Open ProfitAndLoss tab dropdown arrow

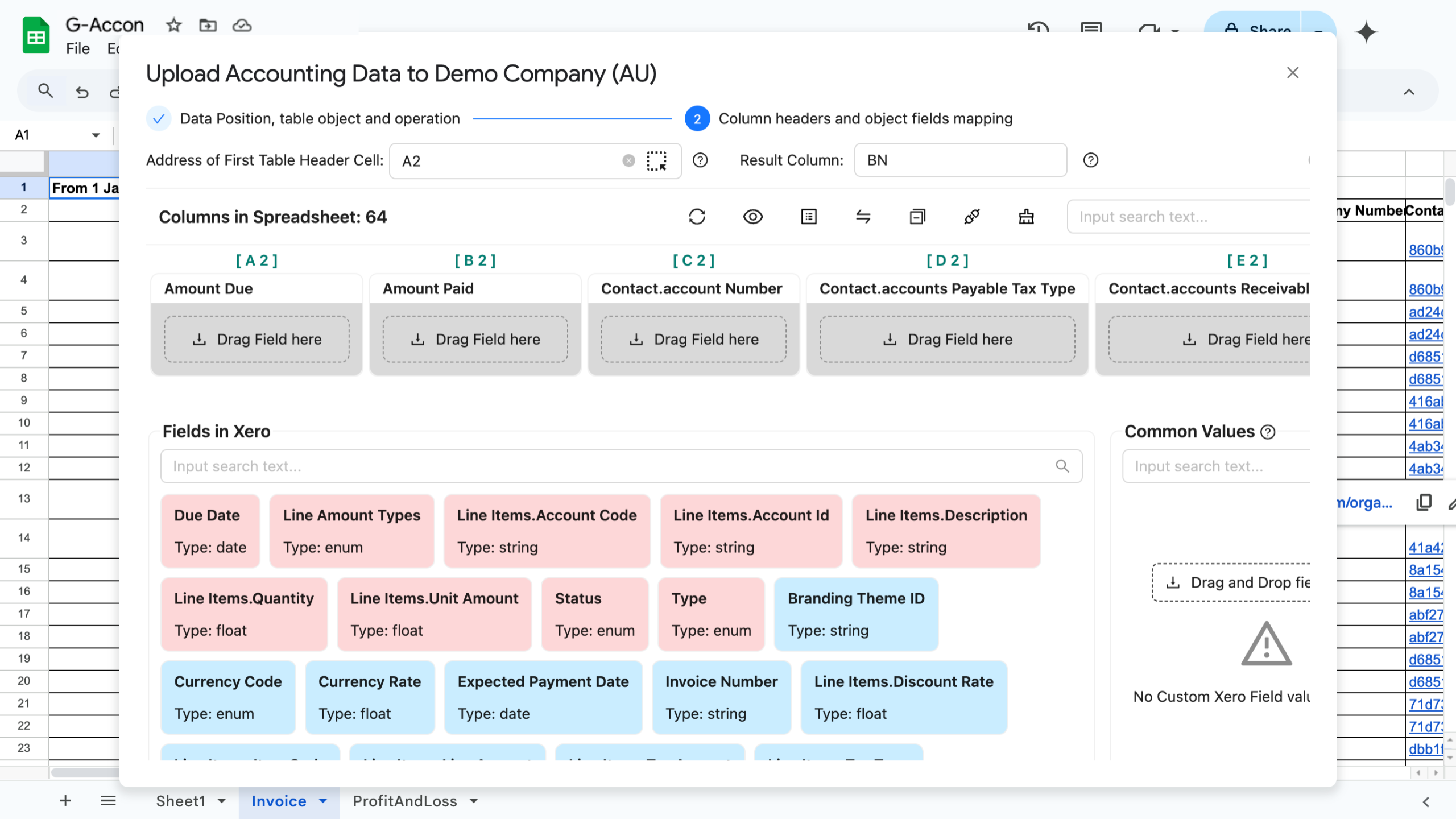(x=474, y=801)
